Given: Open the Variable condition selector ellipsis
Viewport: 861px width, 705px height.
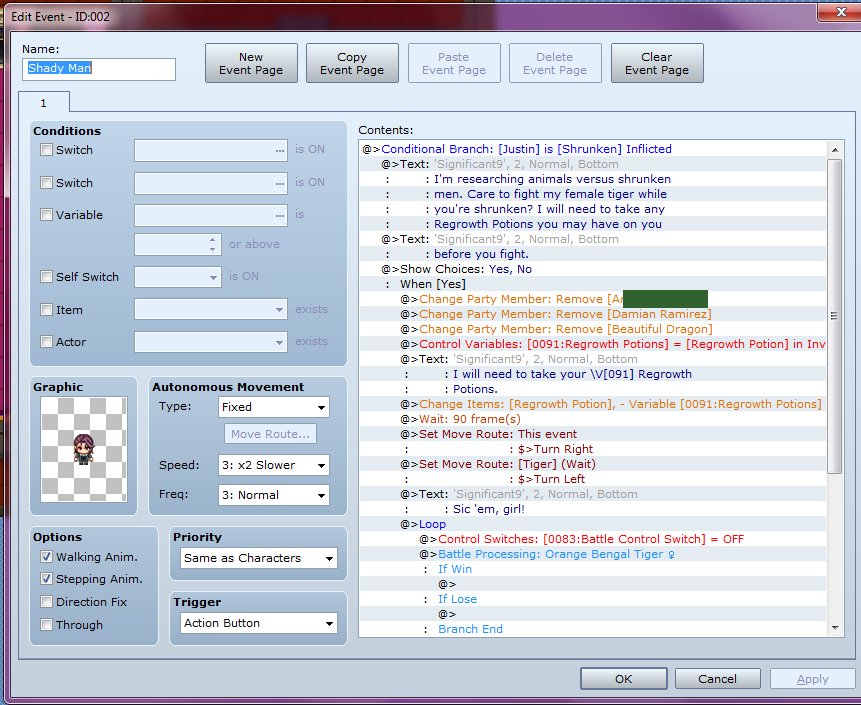Looking at the screenshot, I should (280, 216).
